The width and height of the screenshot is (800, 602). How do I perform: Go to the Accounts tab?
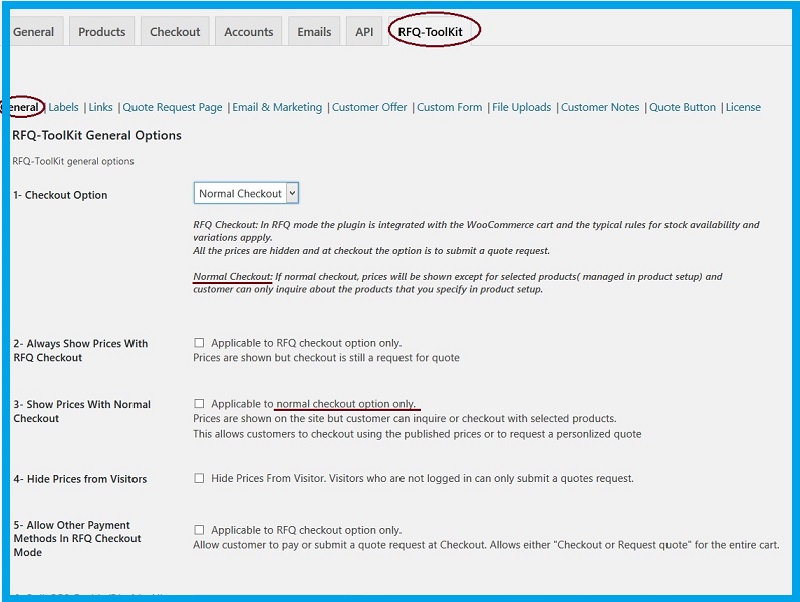248,32
